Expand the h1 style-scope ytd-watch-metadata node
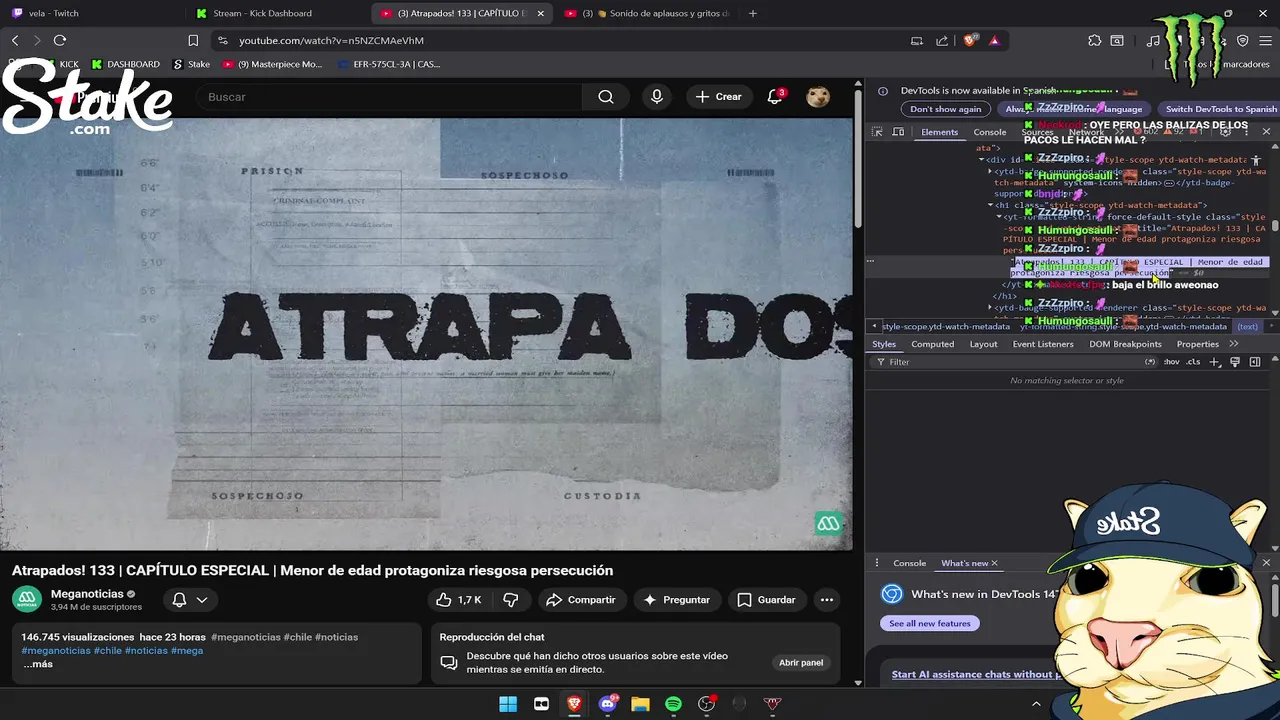 [990, 205]
